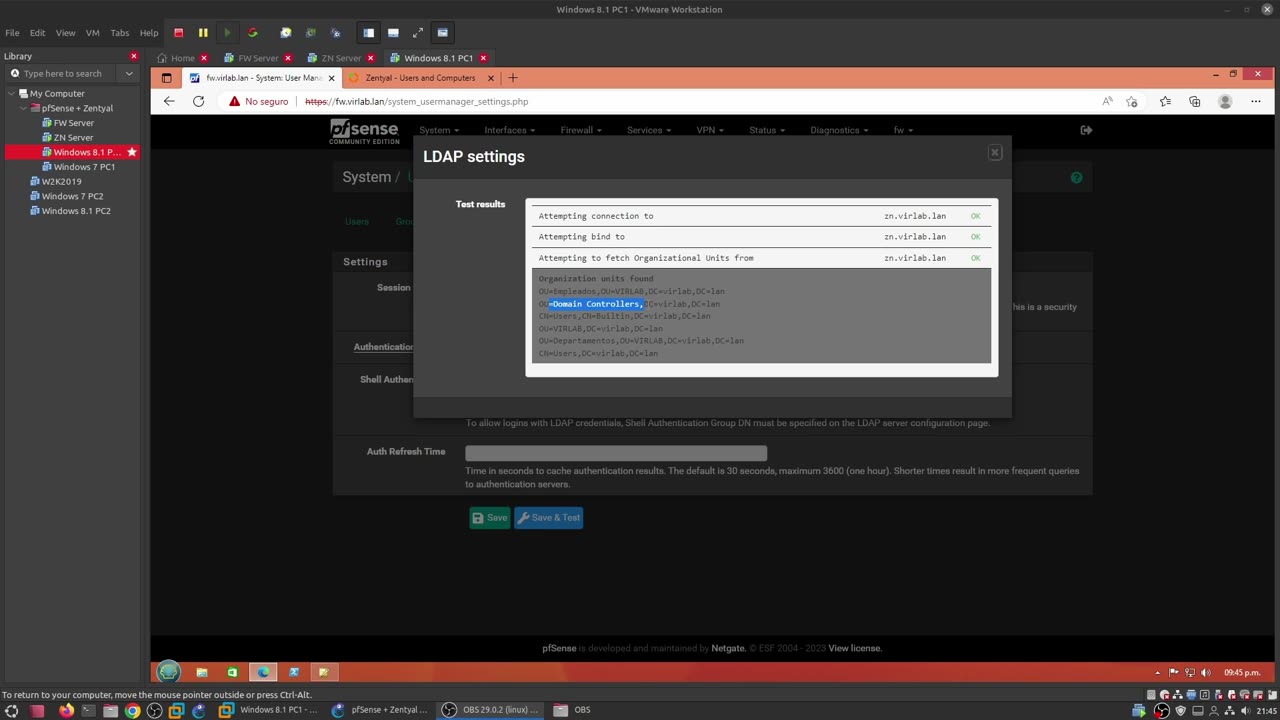
Task: Open the VMware VM menu
Action: coord(93,33)
